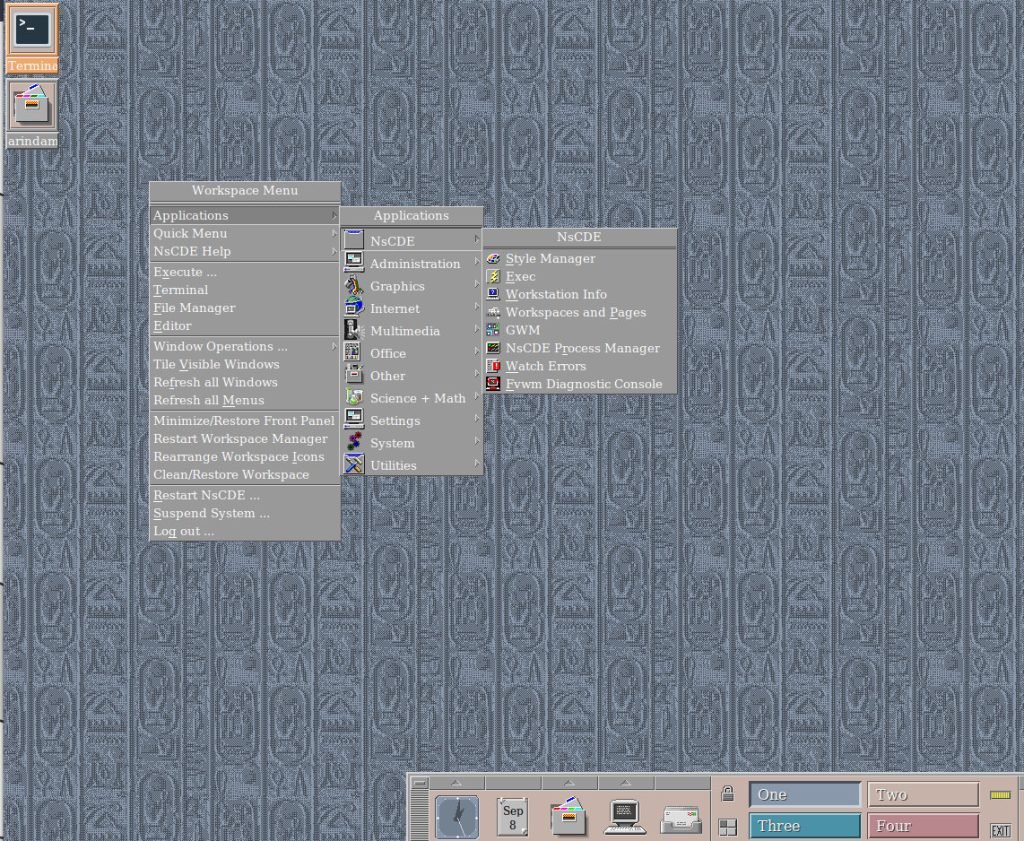Click the Internet globe category icon
The height and width of the screenshot is (841, 1024).
click(x=353, y=308)
